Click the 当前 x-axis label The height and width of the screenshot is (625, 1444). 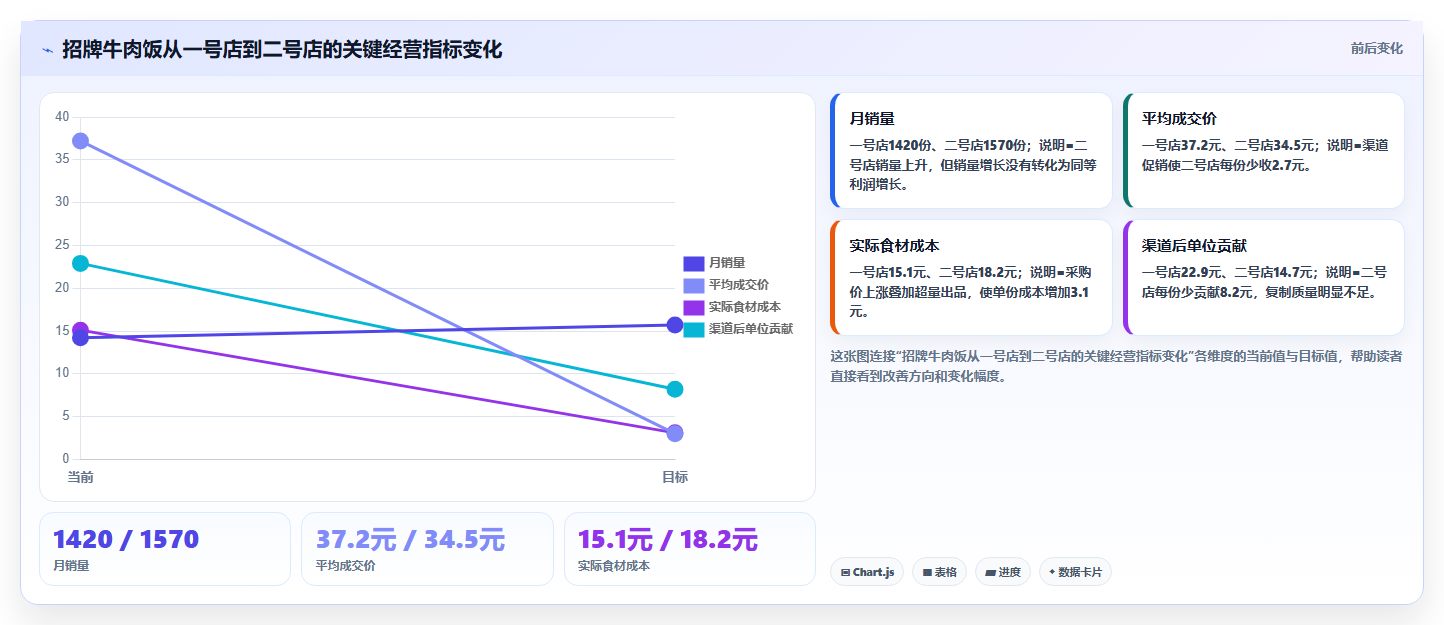coord(80,477)
